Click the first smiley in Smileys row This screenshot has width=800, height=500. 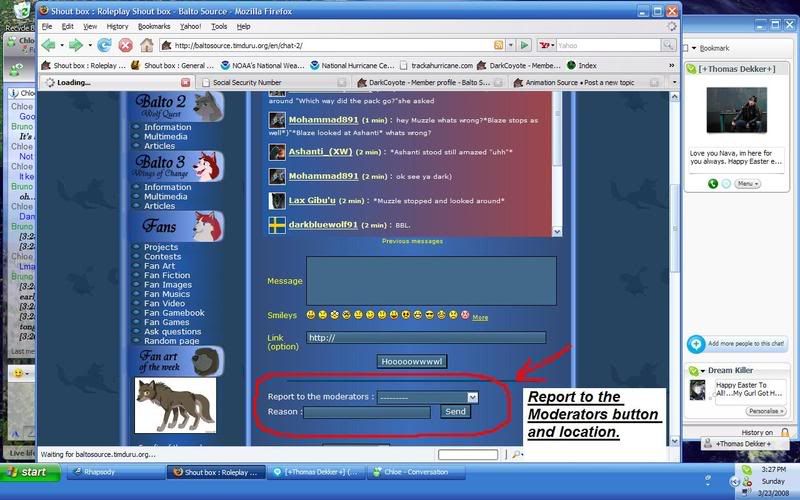tap(310, 315)
